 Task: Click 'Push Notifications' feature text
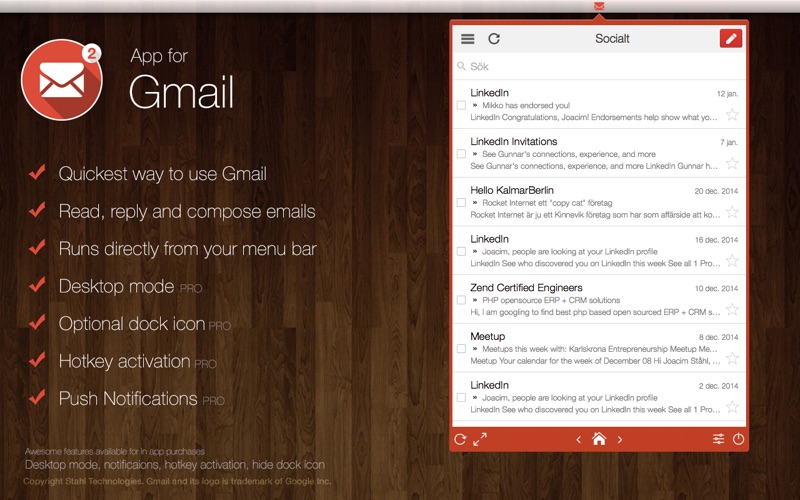128,398
